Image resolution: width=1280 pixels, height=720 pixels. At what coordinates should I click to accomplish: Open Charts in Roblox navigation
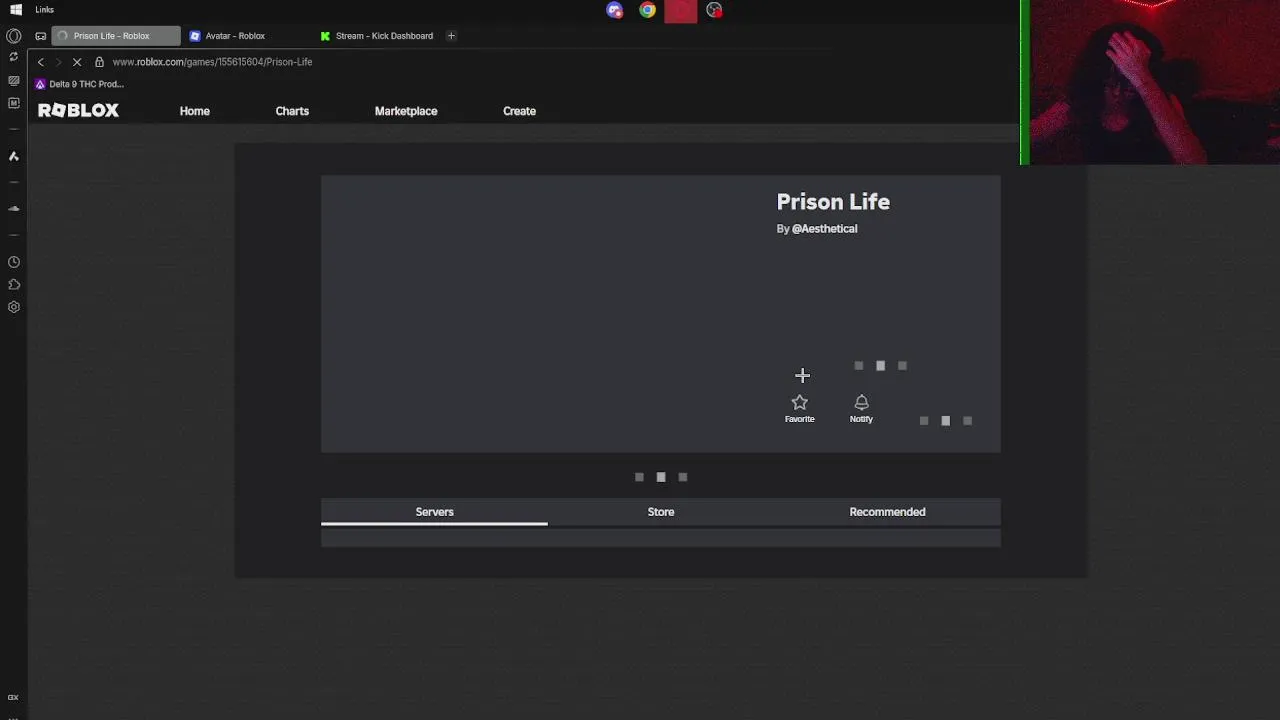coord(292,111)
